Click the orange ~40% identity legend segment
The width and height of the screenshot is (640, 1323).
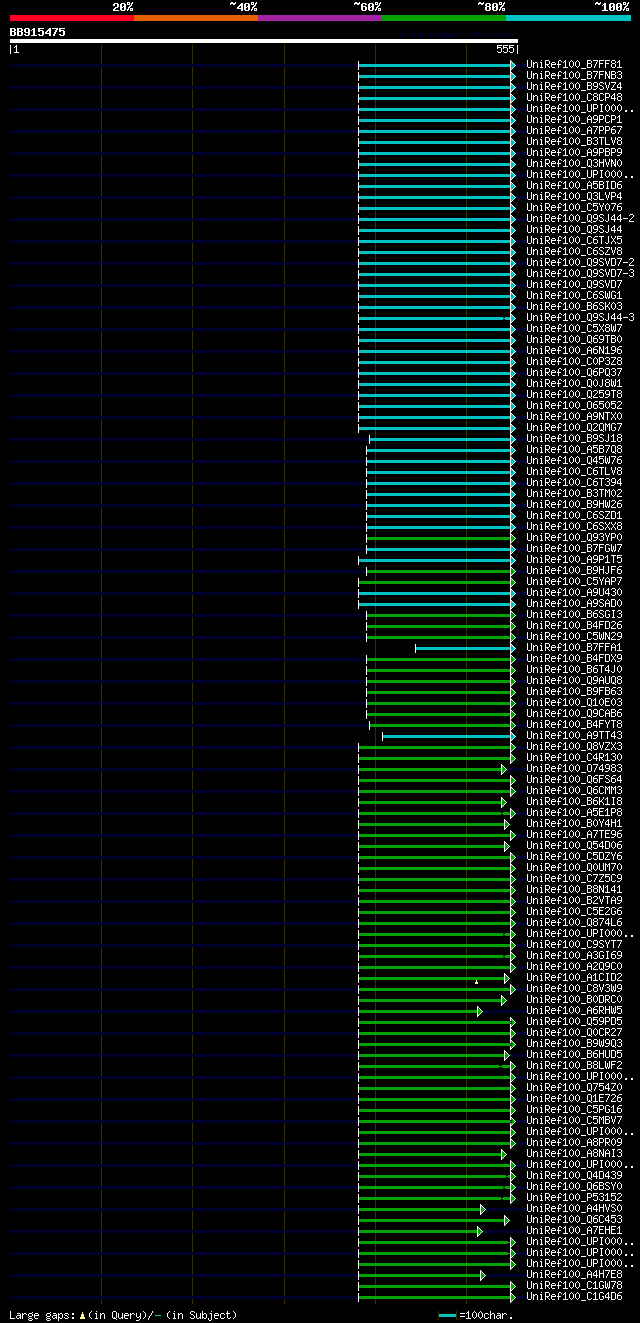[196, 18]
